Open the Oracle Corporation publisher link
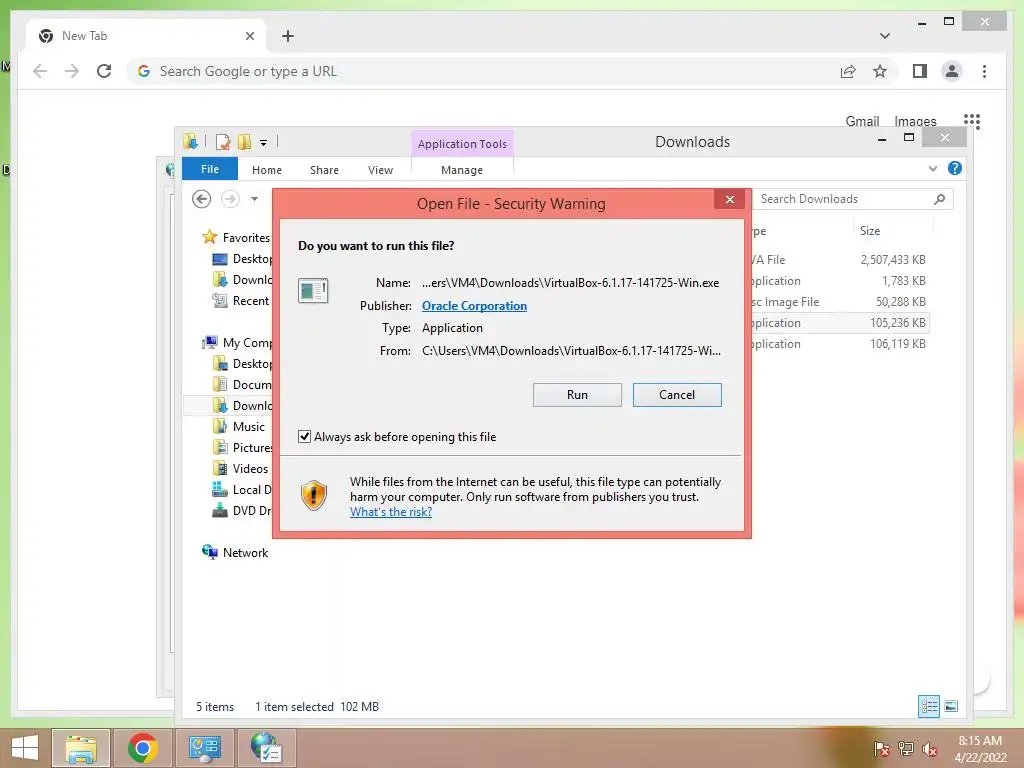This screenshot has height=768, width=1024. pyautogui.click(x=474, y=306)
